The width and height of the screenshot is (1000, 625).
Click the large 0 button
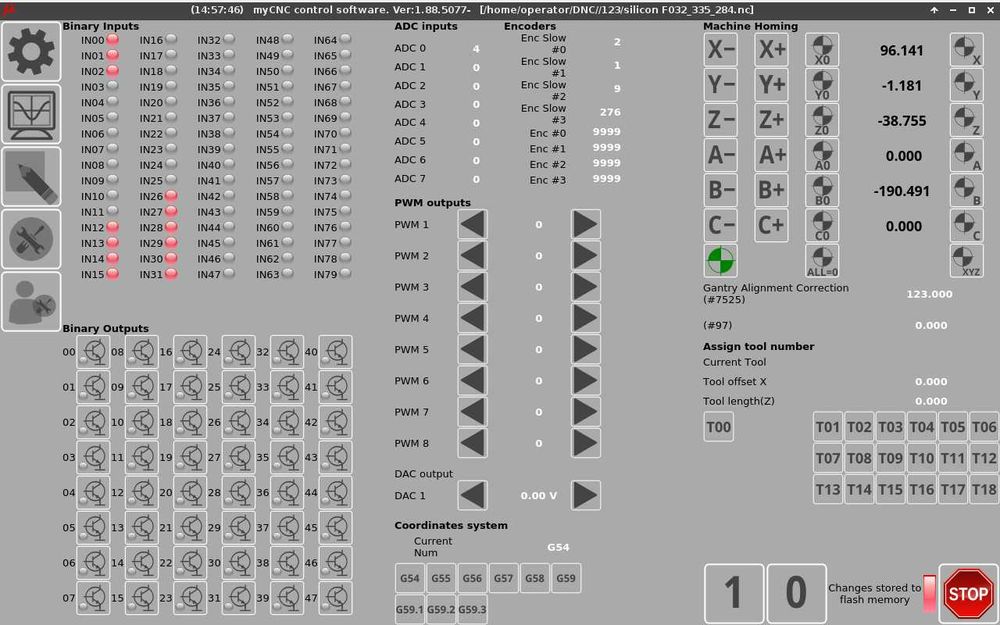(x=796, y=593)
